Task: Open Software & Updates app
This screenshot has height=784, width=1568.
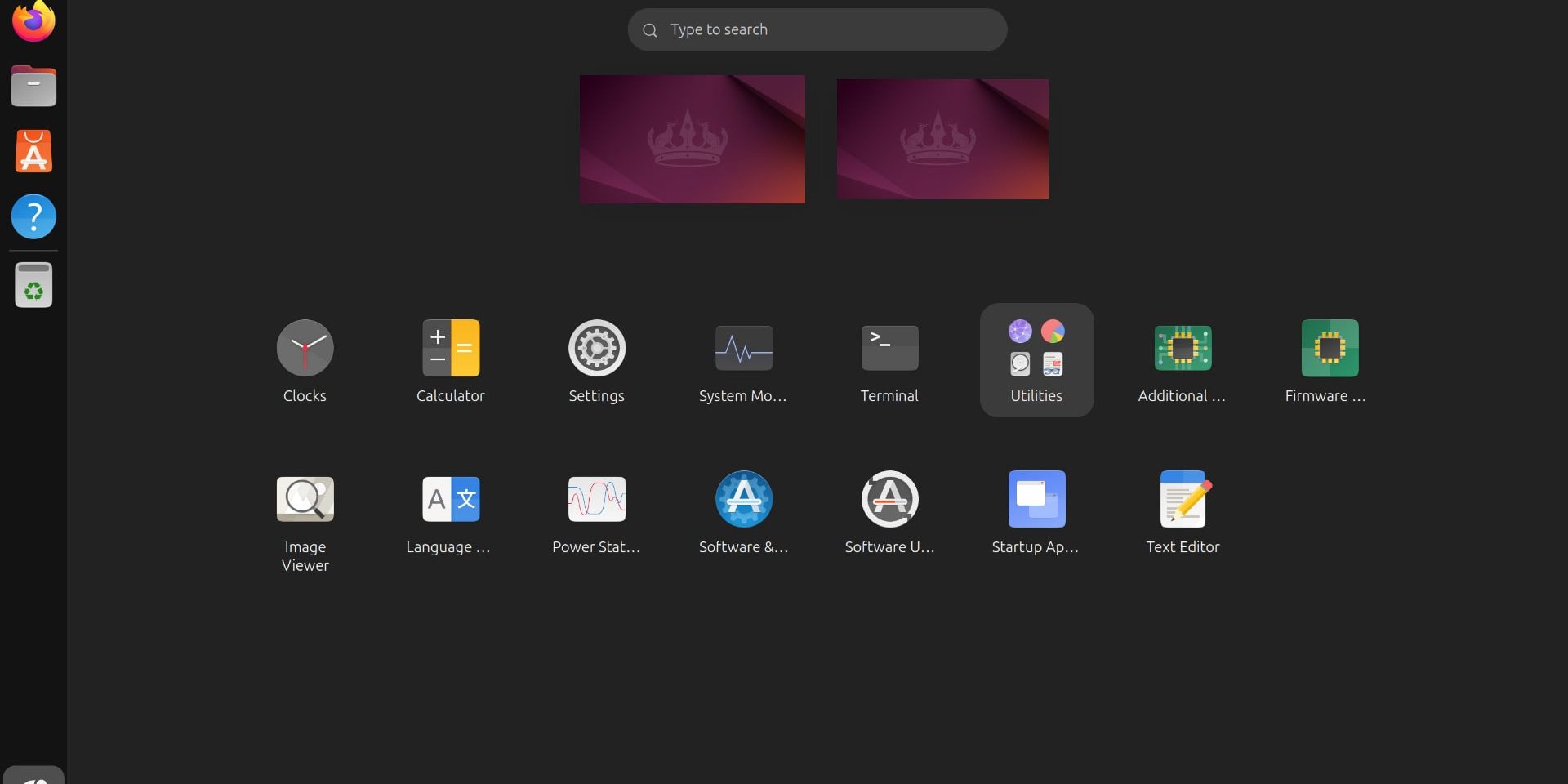Action: click(743, 500)
